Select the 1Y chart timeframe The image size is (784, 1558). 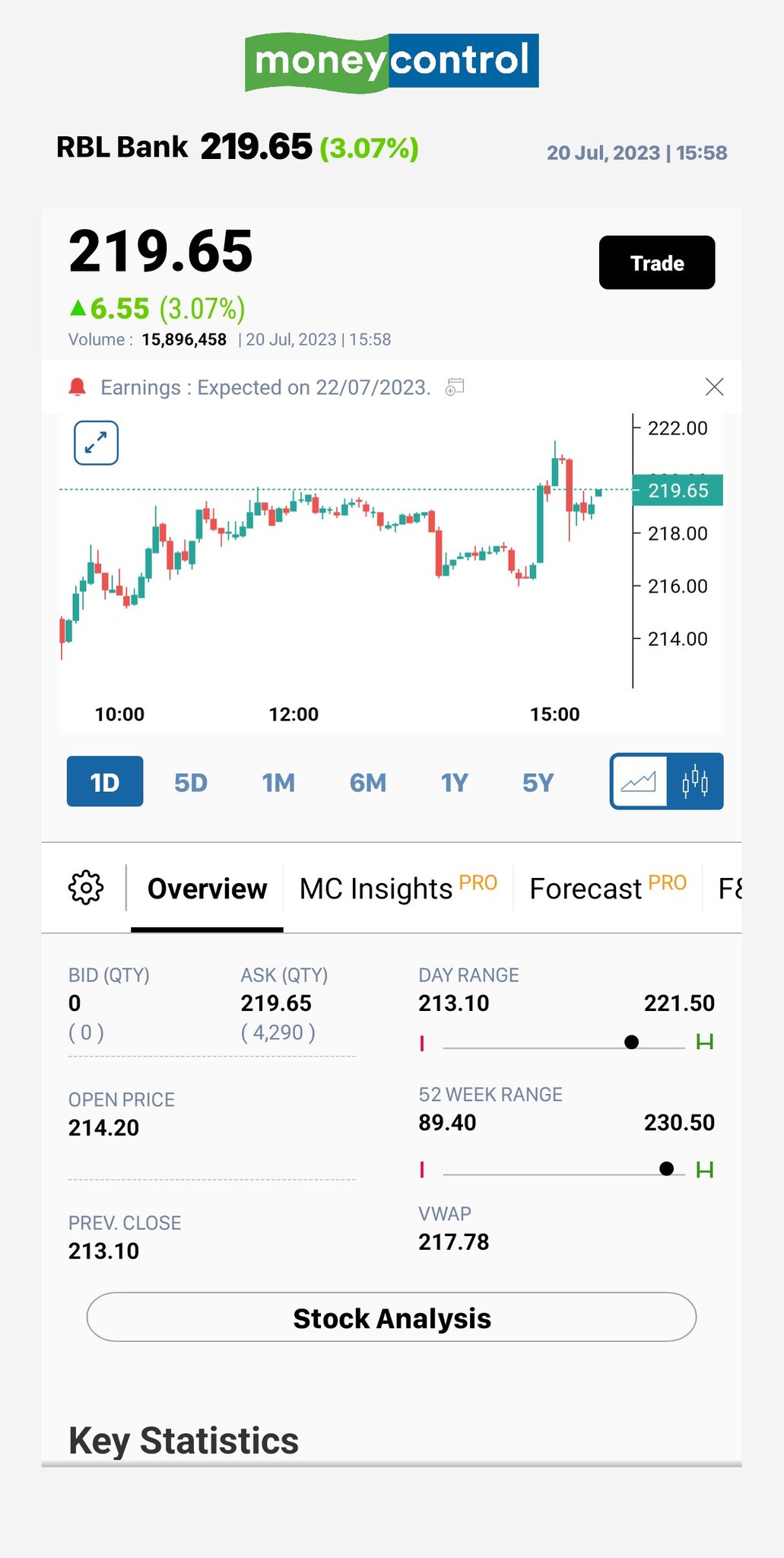(x=455, y=782)
